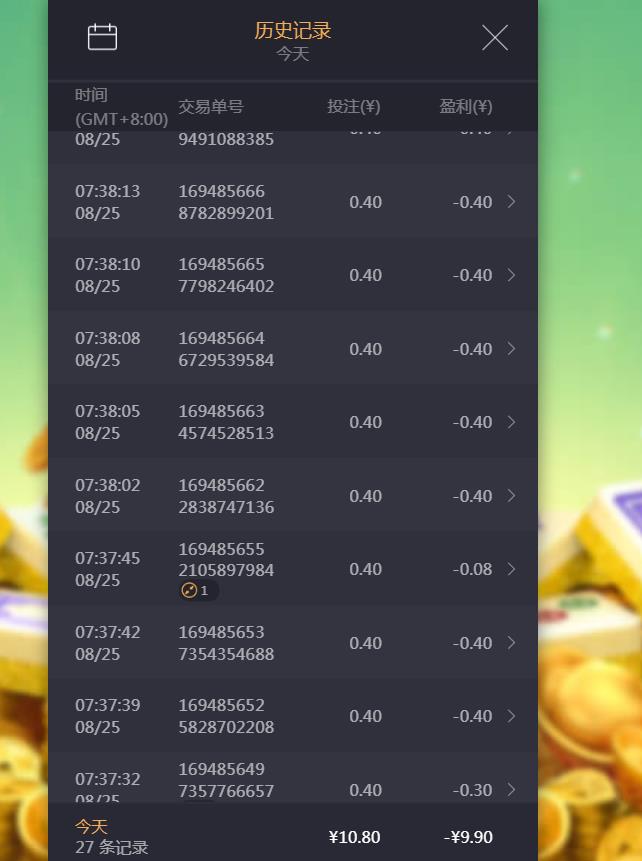Select transaction 1694856657798246402 row
This screenshot has width=642, height=861.
pyautogui.click(x=293, y=275)
